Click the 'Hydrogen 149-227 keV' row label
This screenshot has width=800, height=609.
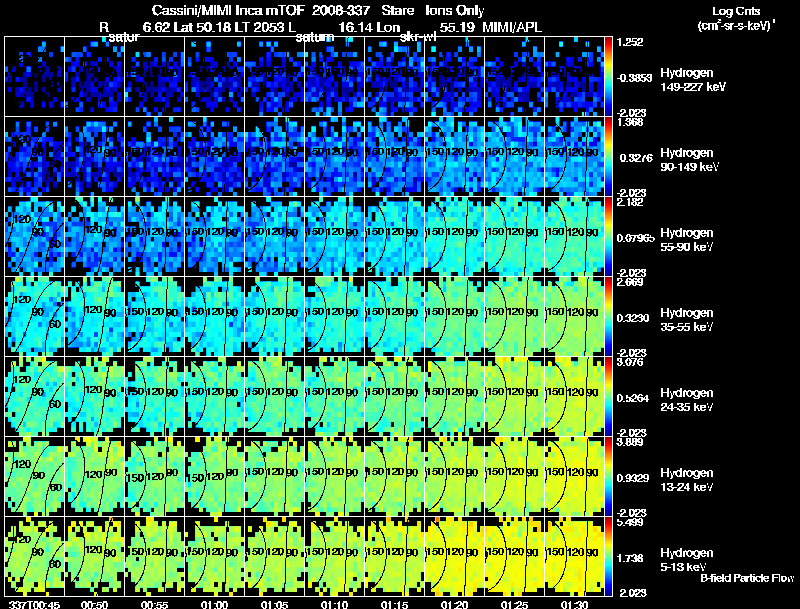[x=692, y=80]
